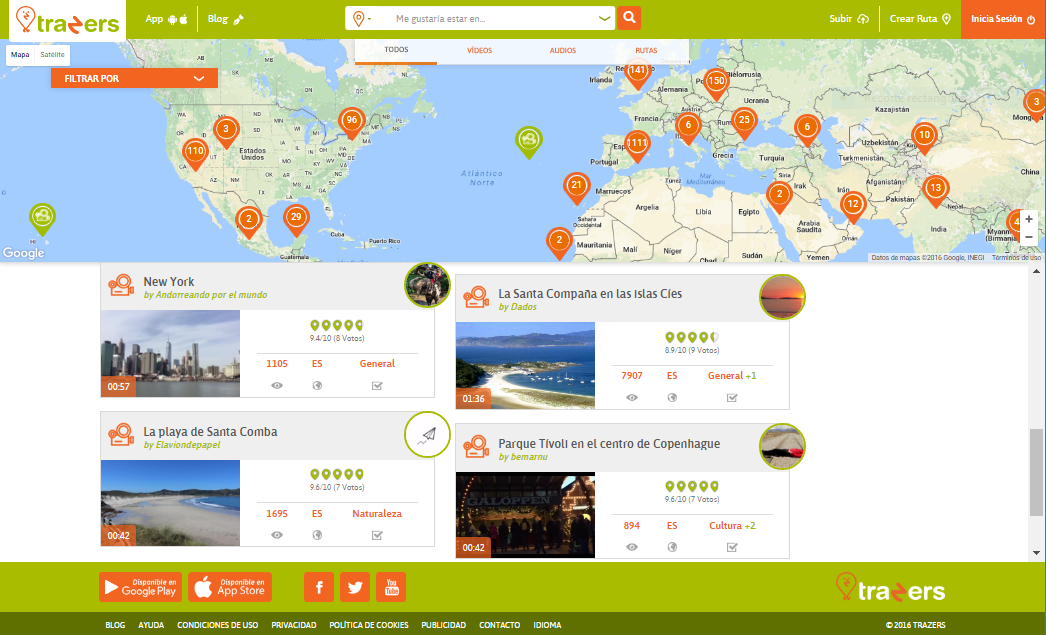Zoom out on the map
This screenshot has height=635, width=1046.
(x=1029, y=237)
